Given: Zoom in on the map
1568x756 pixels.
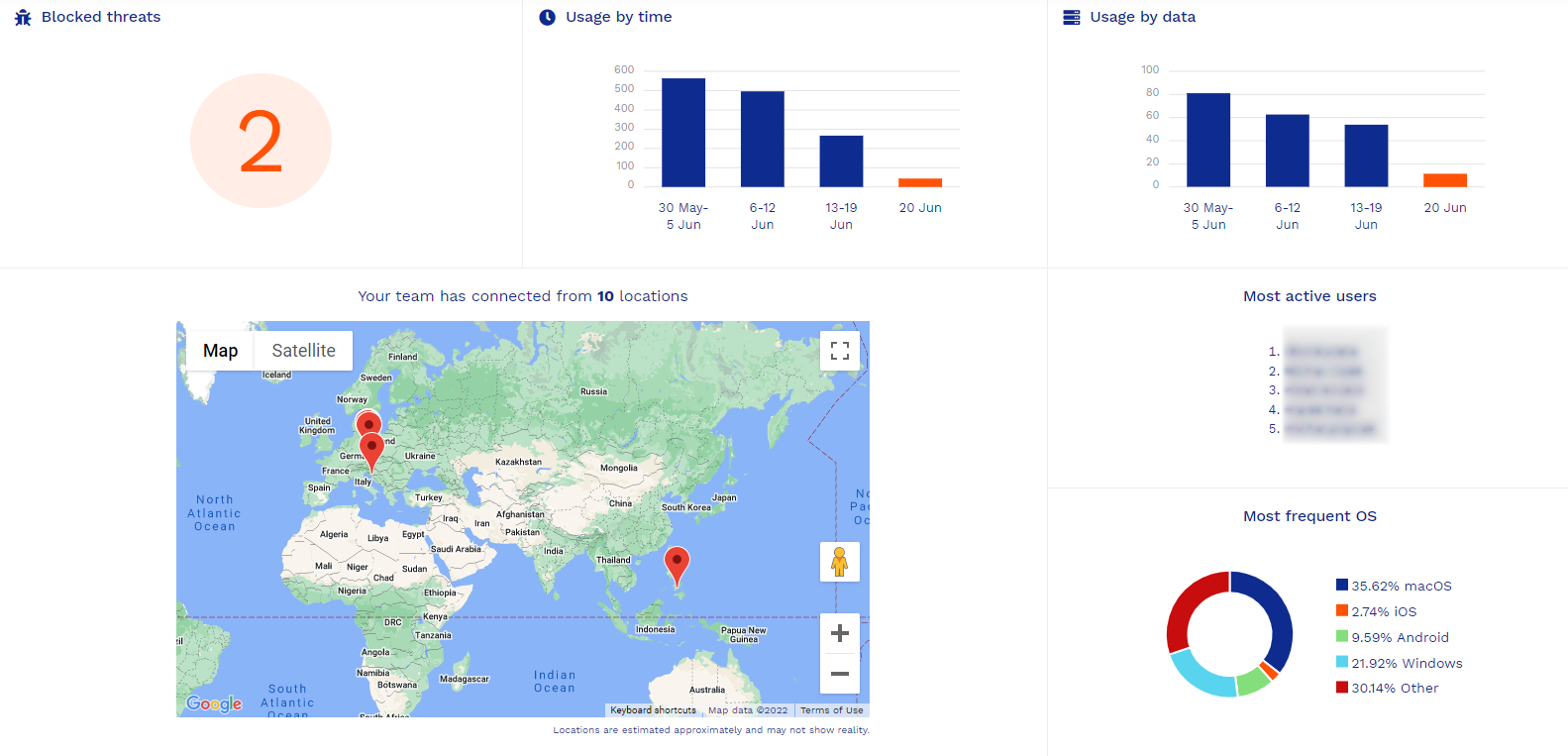Looking at the screenshot, I should pos(840,634).
